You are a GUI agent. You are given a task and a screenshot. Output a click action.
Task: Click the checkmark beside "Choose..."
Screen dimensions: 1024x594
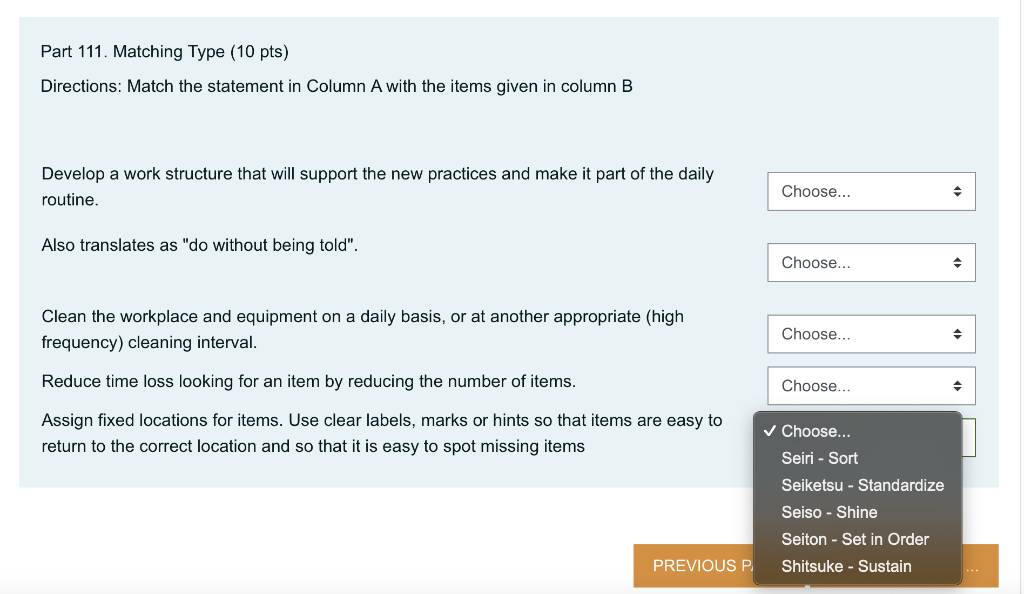point(768,431)
